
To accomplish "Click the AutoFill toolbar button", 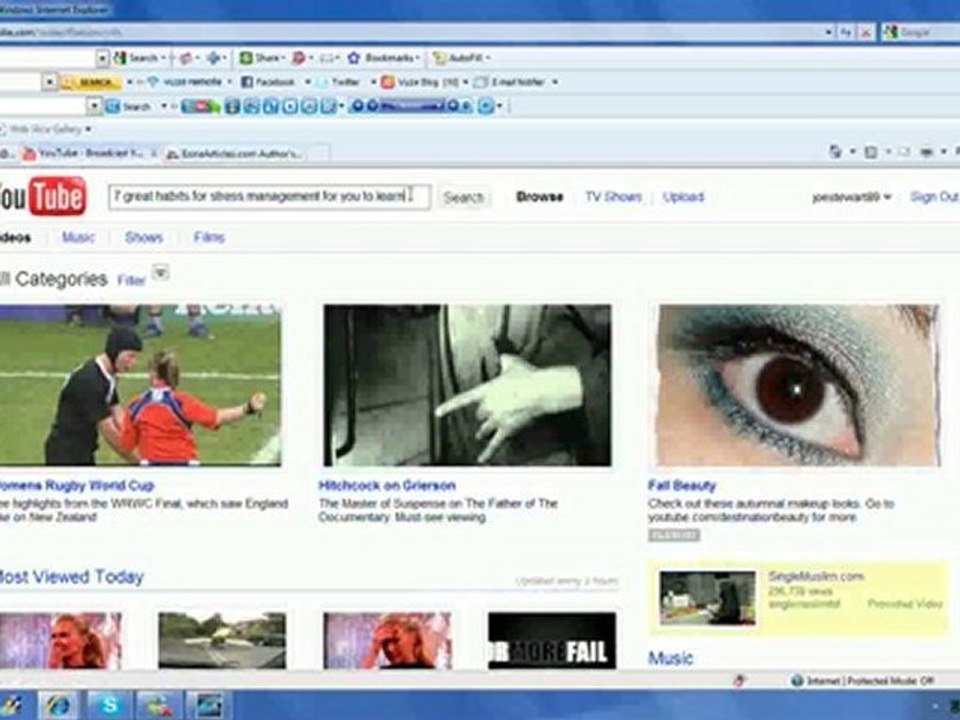I will pyautogui.click(x=461, y=58).
